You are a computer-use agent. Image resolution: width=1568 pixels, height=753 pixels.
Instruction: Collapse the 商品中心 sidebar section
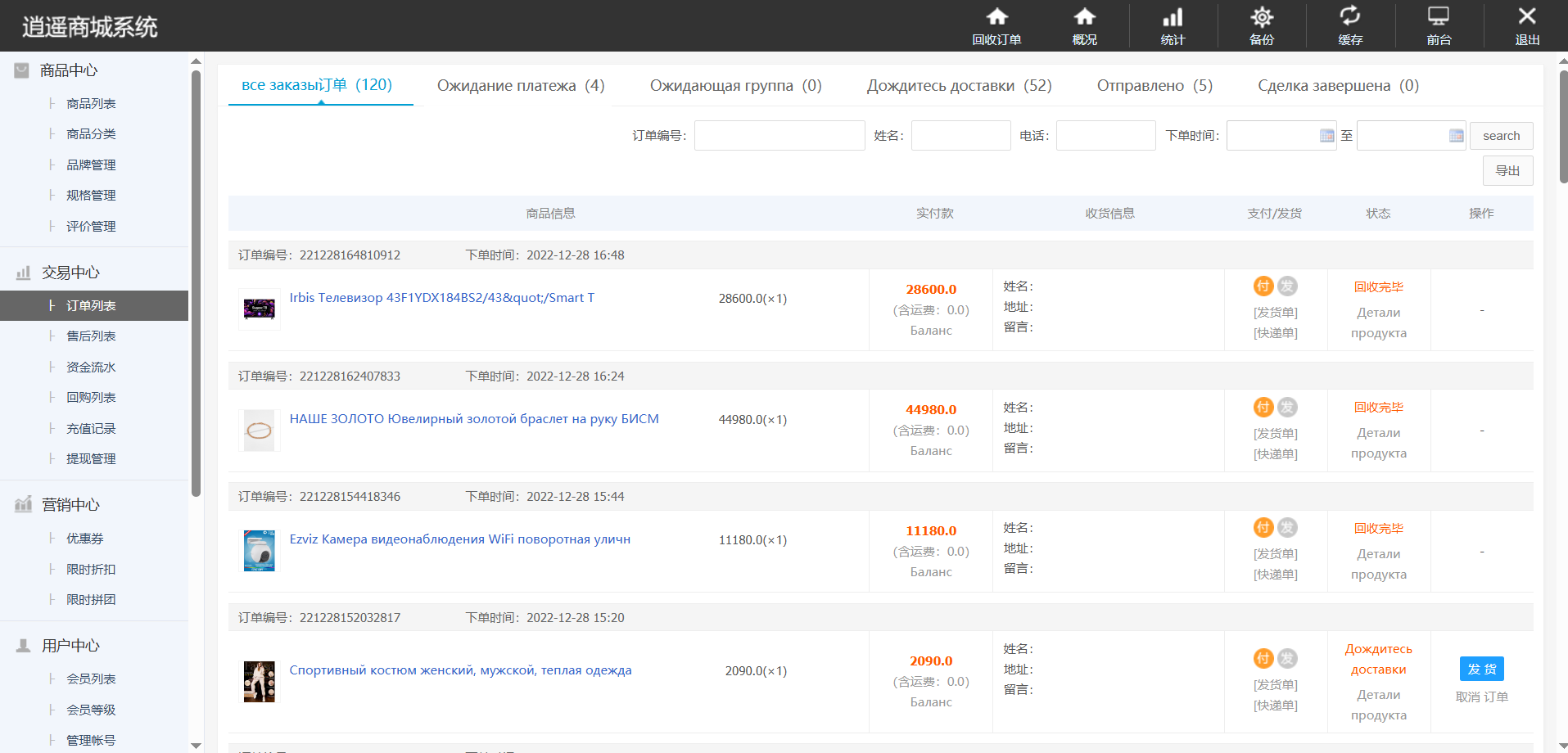69,71
